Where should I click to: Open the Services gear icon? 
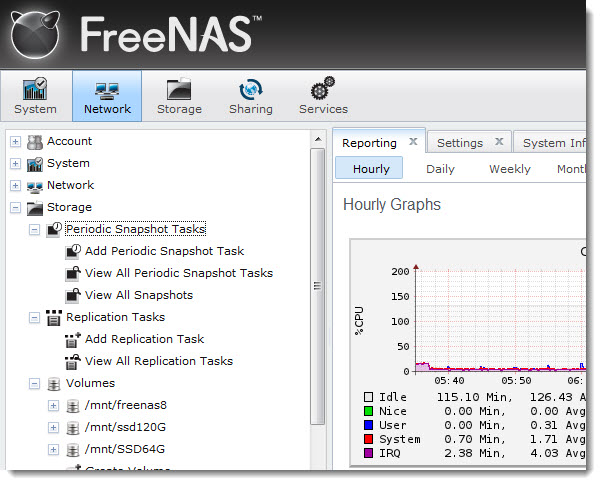click(323, 88)
